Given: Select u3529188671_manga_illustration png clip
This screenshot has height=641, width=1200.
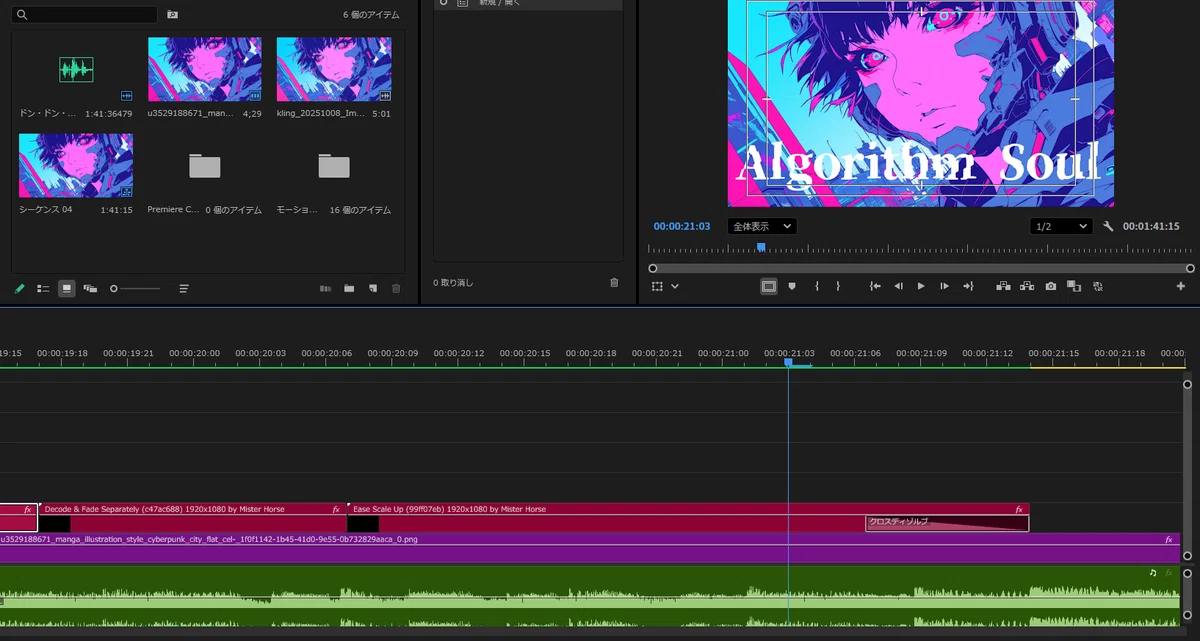Looking at the screenshot, I should click(589, 548).
